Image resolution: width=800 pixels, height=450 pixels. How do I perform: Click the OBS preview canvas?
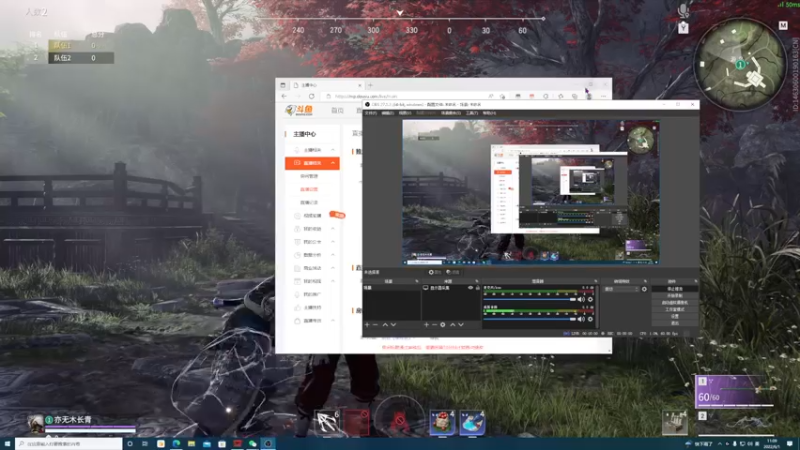(x=531, y=192)
